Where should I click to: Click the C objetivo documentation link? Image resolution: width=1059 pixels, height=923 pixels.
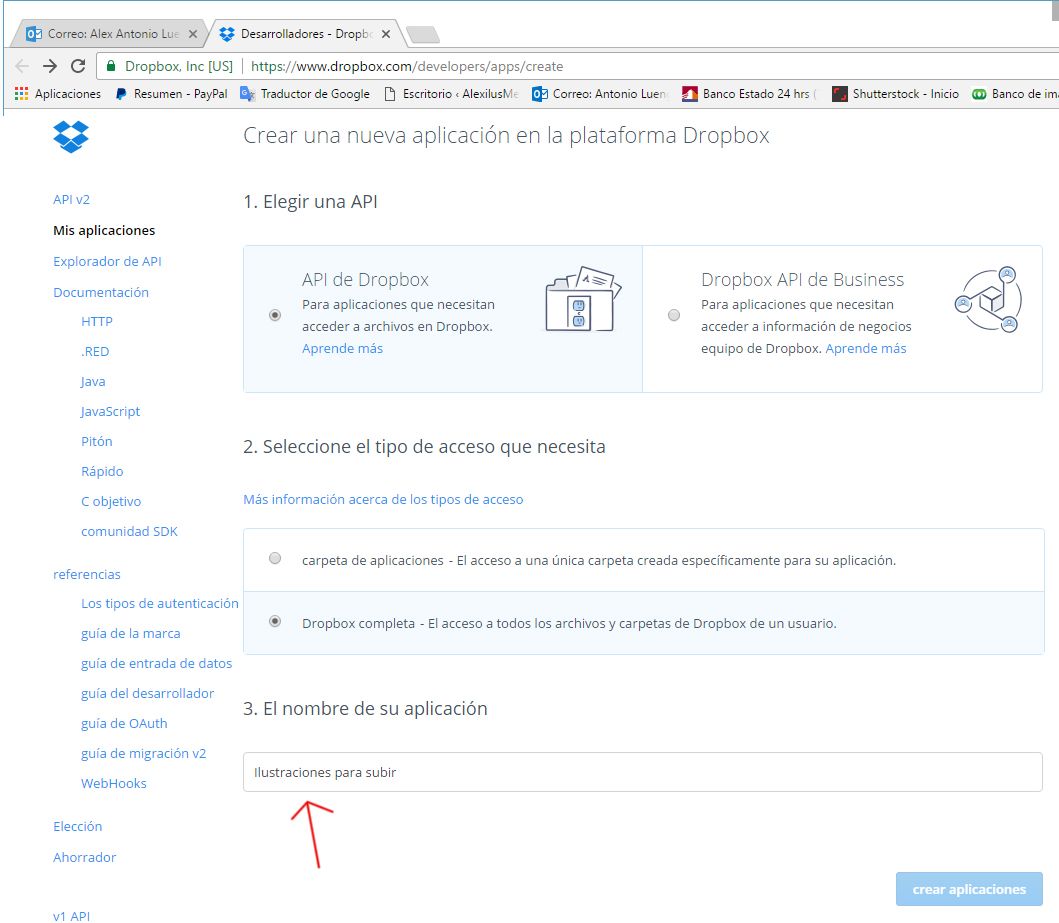[111, 502]
